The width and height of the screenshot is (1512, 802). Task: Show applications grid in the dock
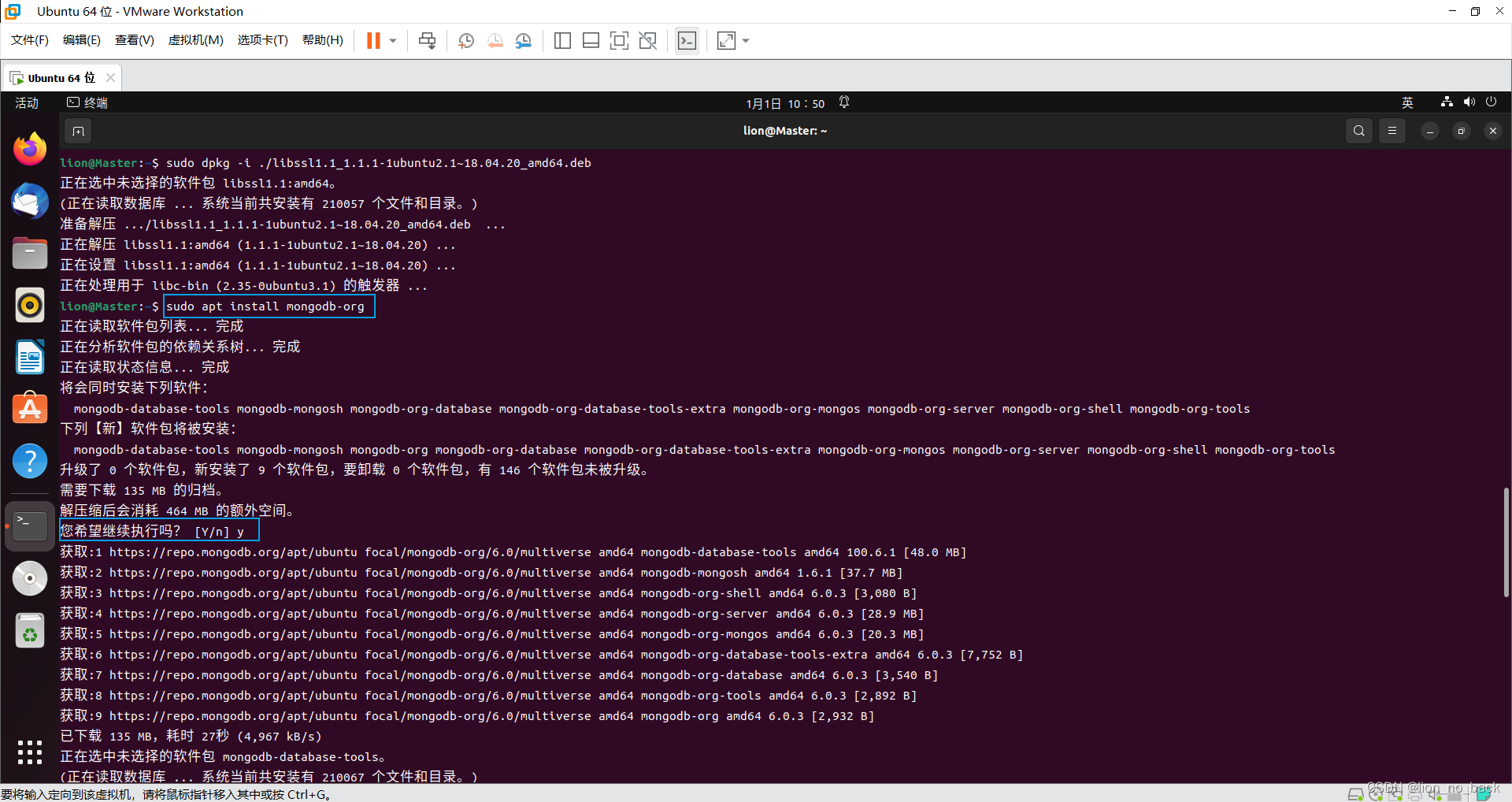click(x=30, y=752)
